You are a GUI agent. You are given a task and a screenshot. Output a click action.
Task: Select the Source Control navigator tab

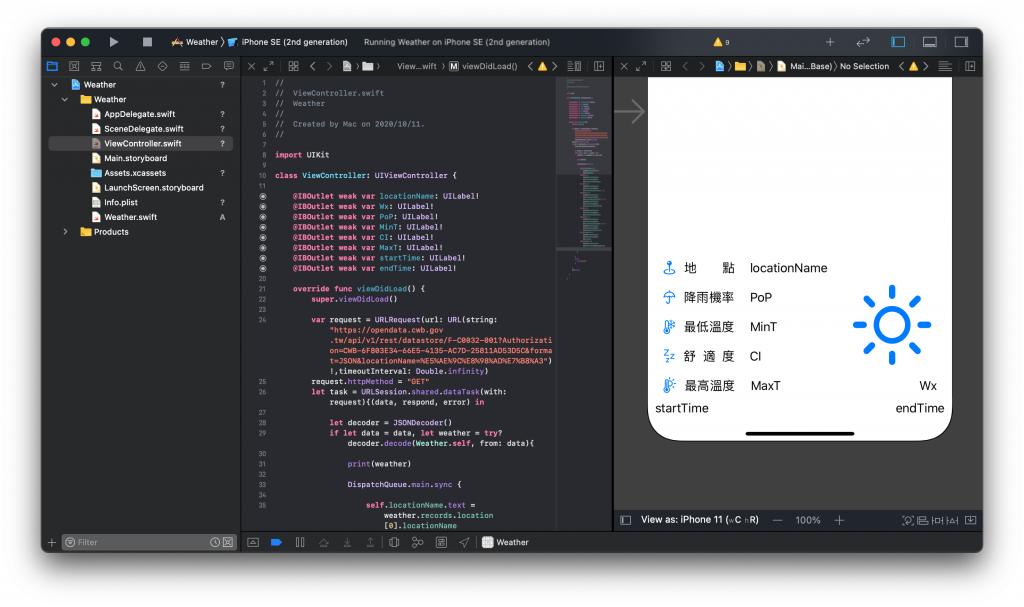coord(74,66)
